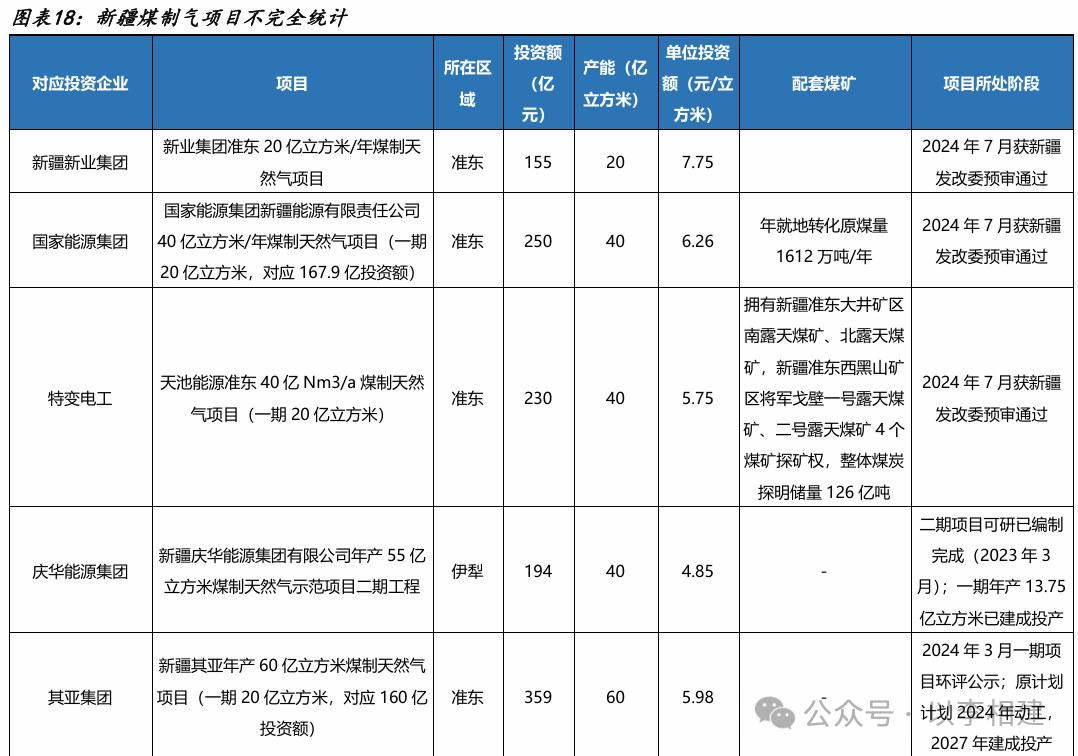Select the 对应投资企业 column header
This screenshot has width=1078, height=756.
click(80, 83)
